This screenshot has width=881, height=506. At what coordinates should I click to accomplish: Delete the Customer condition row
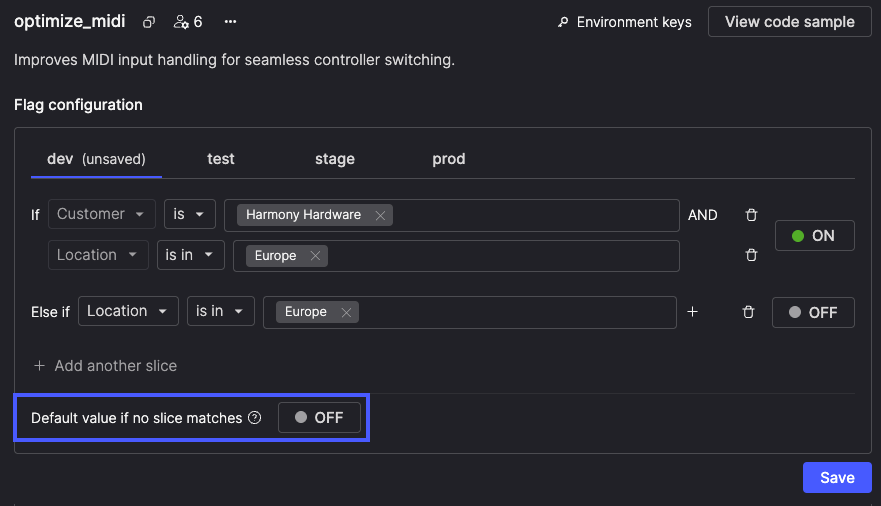(752, 215)
